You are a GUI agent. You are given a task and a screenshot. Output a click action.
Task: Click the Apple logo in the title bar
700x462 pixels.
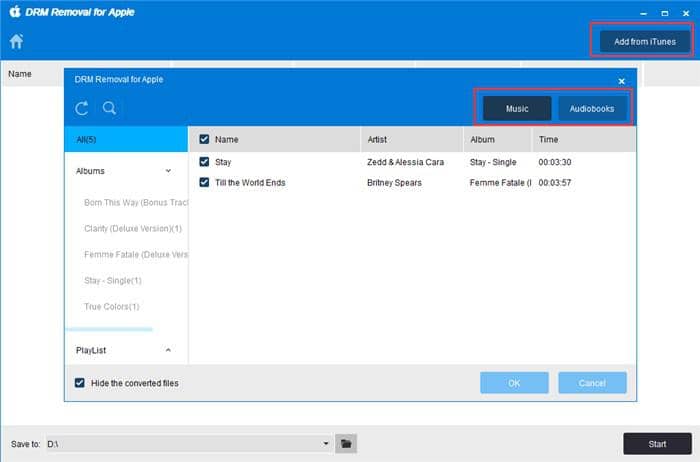(15, 11)
